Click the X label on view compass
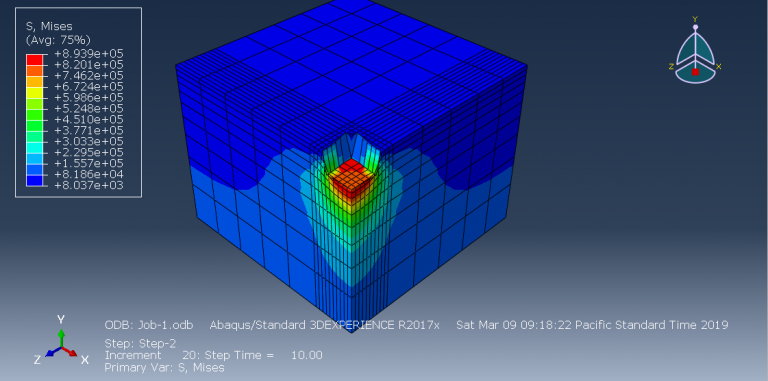768x381 pixels. point(719,67)
